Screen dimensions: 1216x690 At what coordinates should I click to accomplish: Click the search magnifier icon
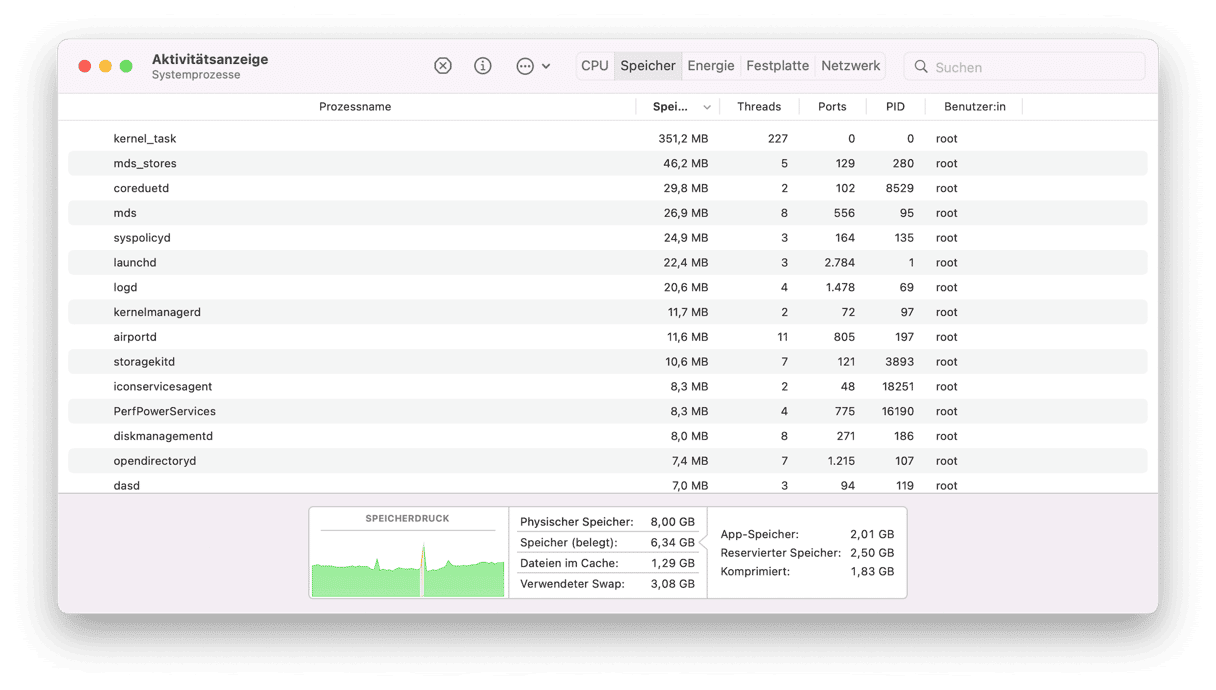[x=921, y=67]
